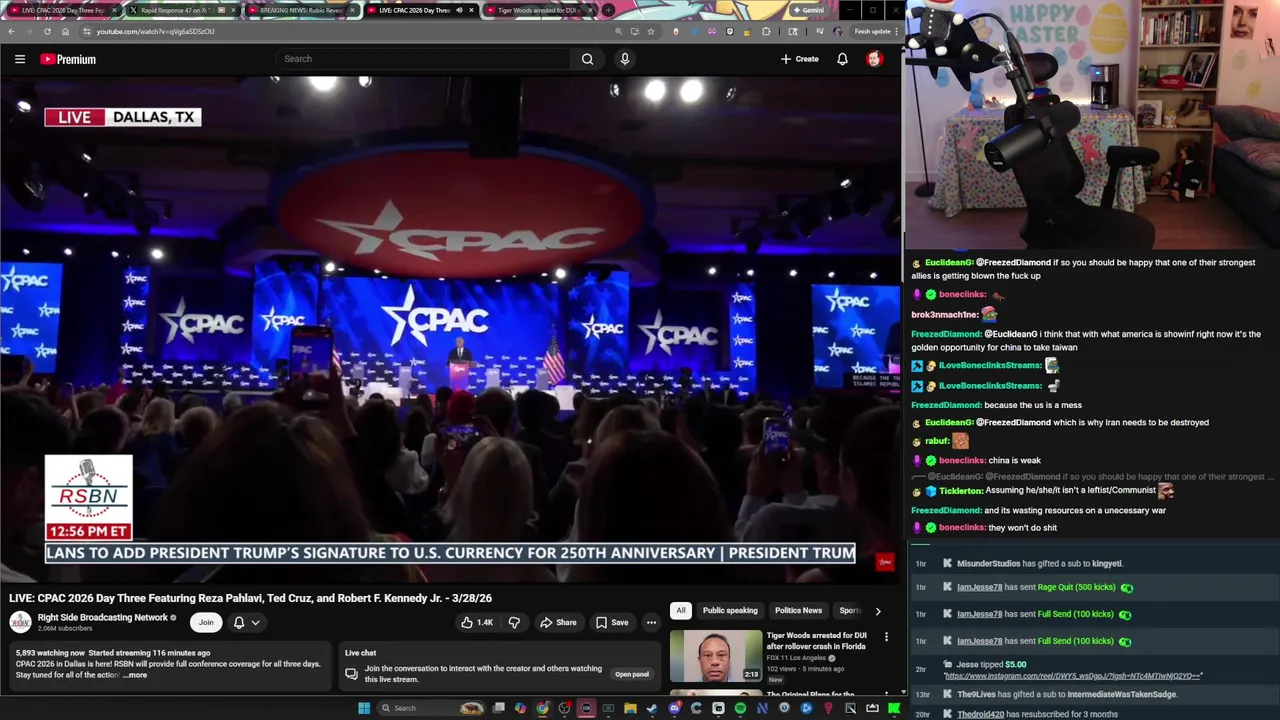Open Task View from the taskbar
1280x720 pixels.
498,708
